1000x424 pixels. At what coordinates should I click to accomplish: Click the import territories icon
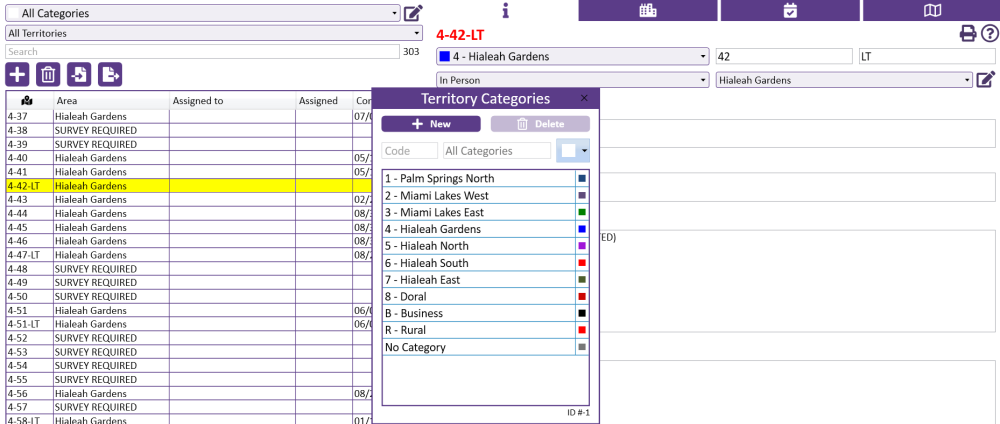[78, 74]
